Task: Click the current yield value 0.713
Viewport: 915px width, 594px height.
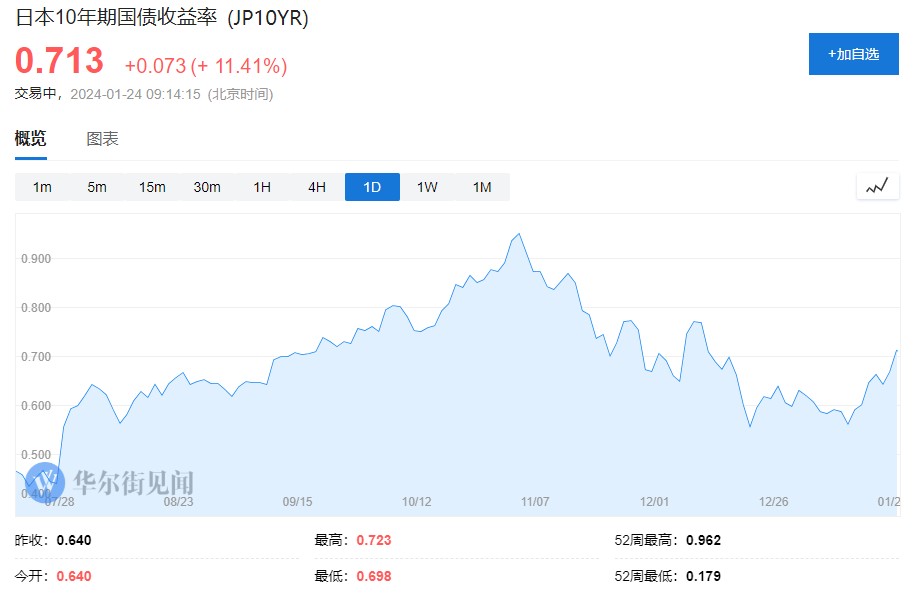Action: [59, 62]
